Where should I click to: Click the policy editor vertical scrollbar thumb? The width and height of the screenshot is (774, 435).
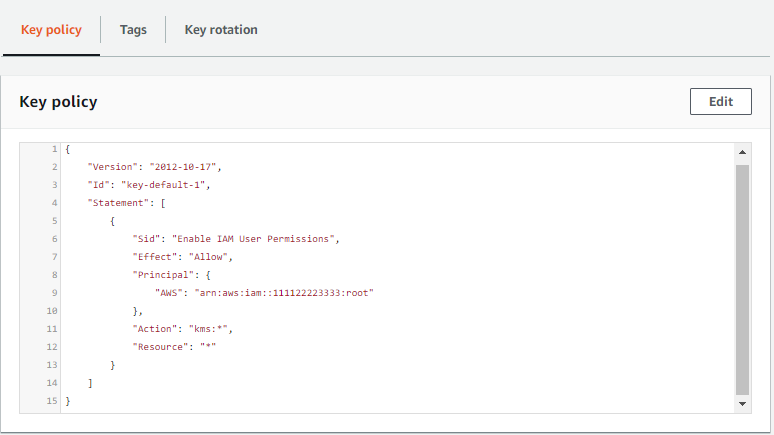point(742,278)
